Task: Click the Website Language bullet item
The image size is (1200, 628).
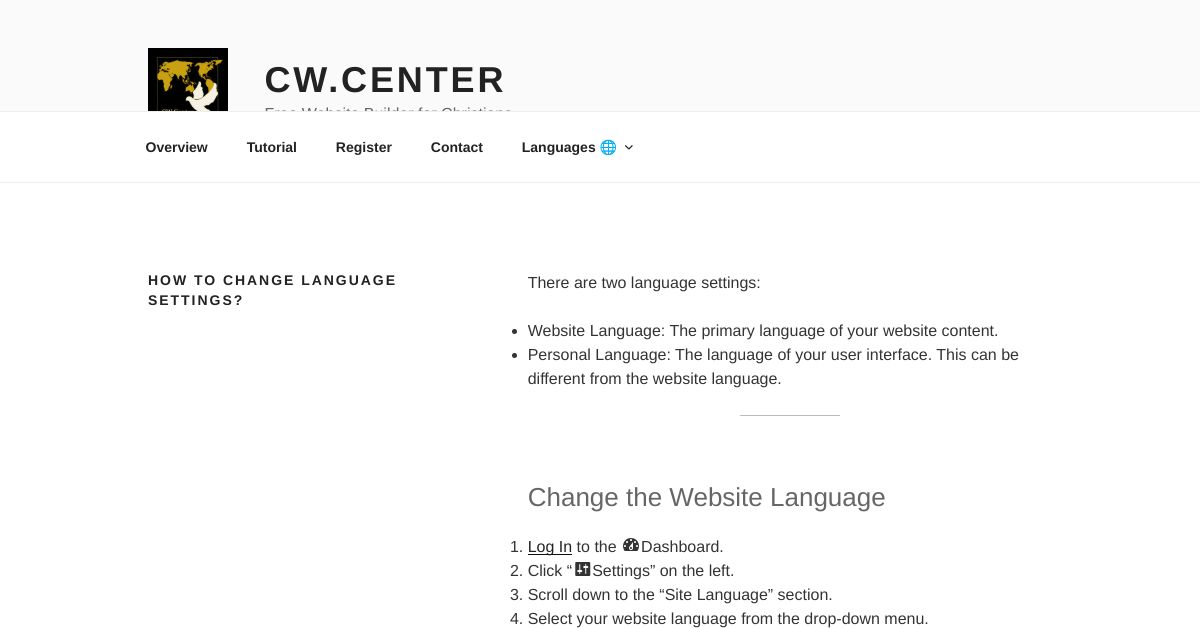Action: pos(763,331)
